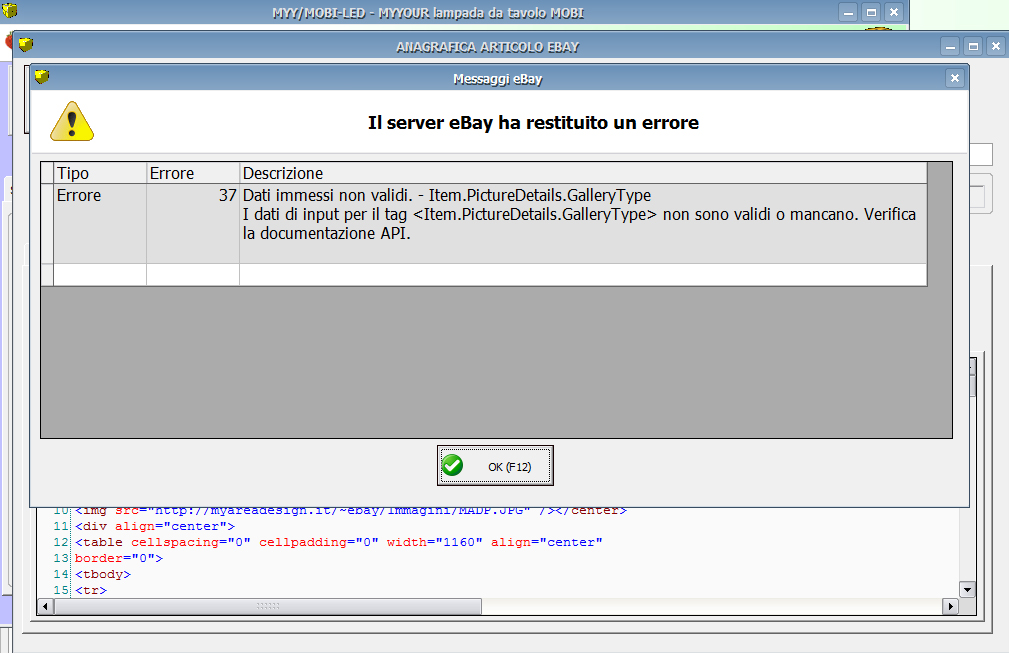Viewport: 1009px width, 653px height.
Task: Click the Descrizione column header
Action: point(583,173)
